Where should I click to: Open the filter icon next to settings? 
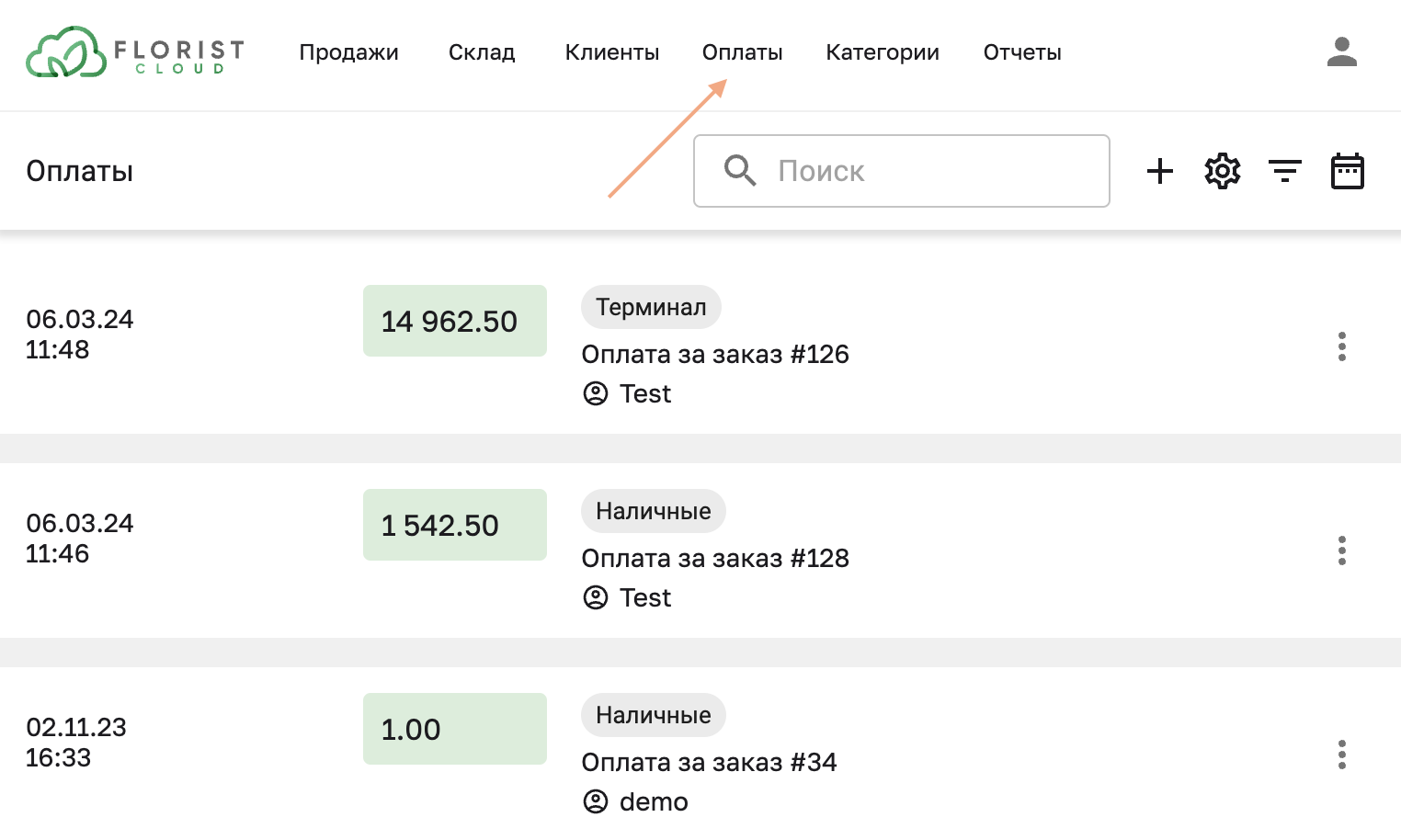tap(1285, 171)
